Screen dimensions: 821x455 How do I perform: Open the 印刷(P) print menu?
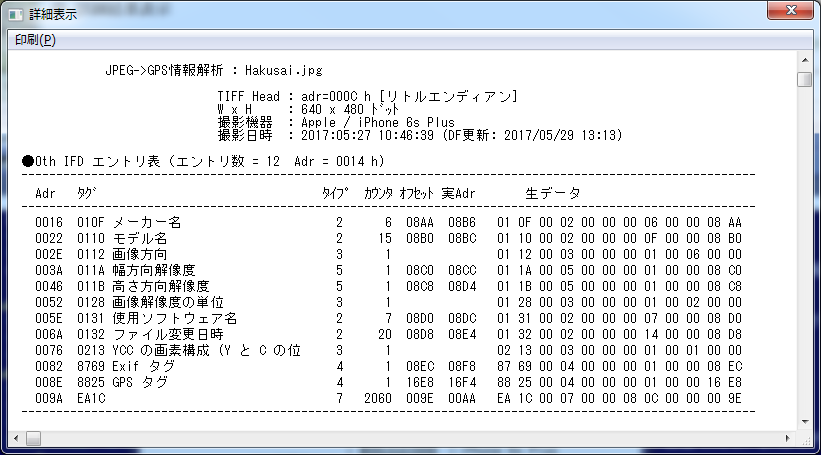tap(36, 40)
